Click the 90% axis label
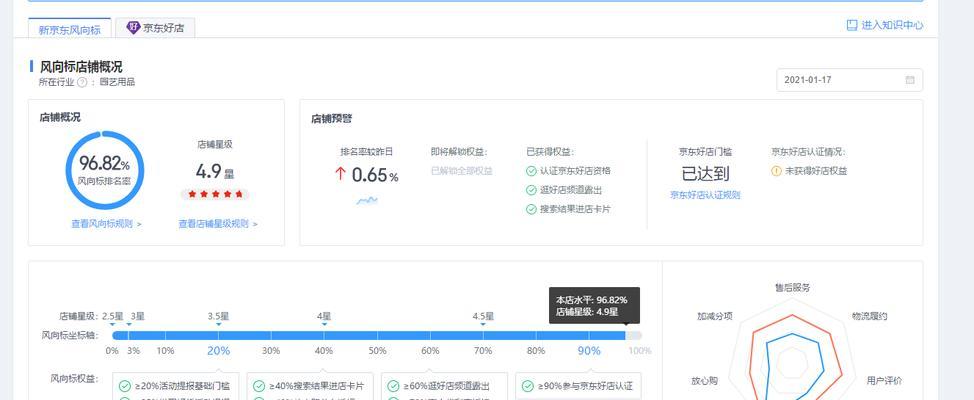The height and width of the screenshot is (400, 974). pyautogui.click(x=589, y=351)
